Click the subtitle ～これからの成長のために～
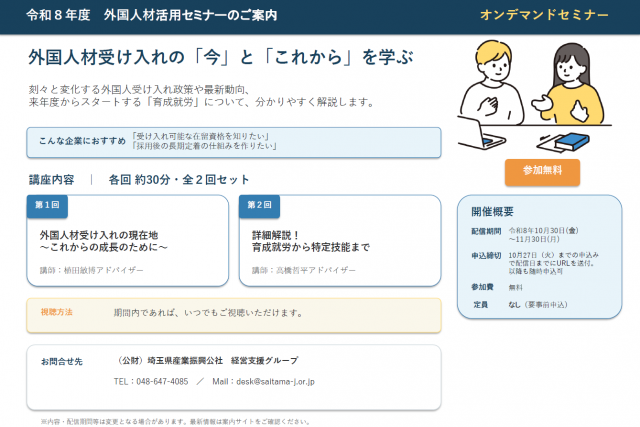The image size is (640, 427). [x=104, y=247]
